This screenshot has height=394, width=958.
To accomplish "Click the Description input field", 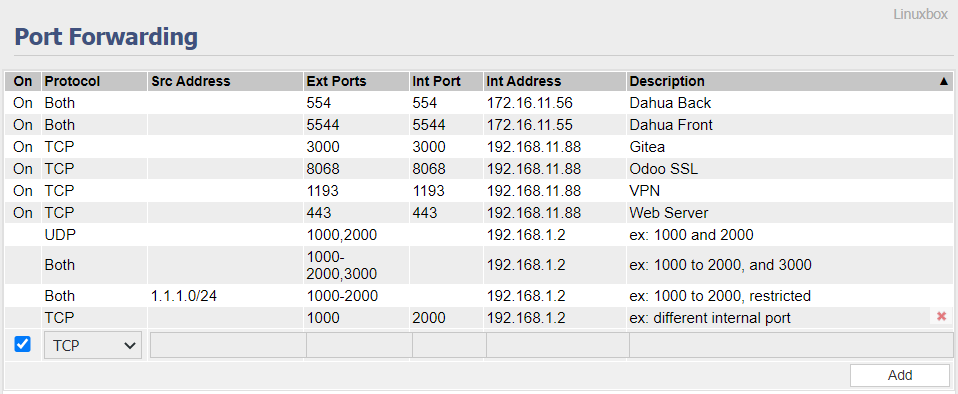I will point(791,345).
